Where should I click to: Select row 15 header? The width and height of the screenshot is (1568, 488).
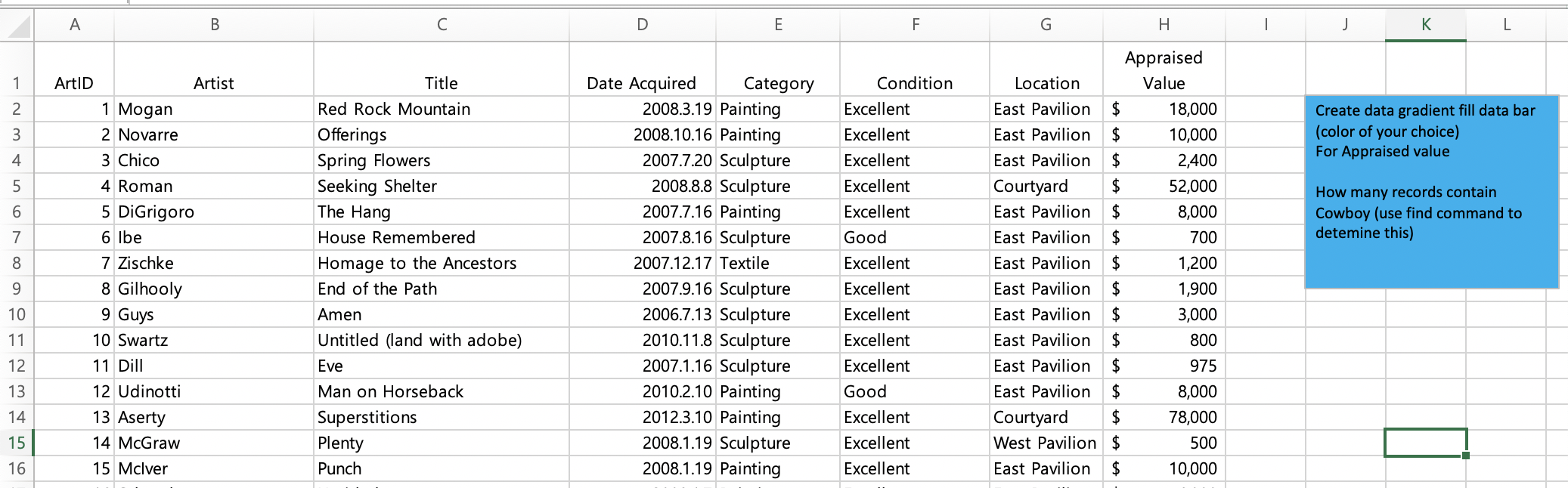(17, 443)
